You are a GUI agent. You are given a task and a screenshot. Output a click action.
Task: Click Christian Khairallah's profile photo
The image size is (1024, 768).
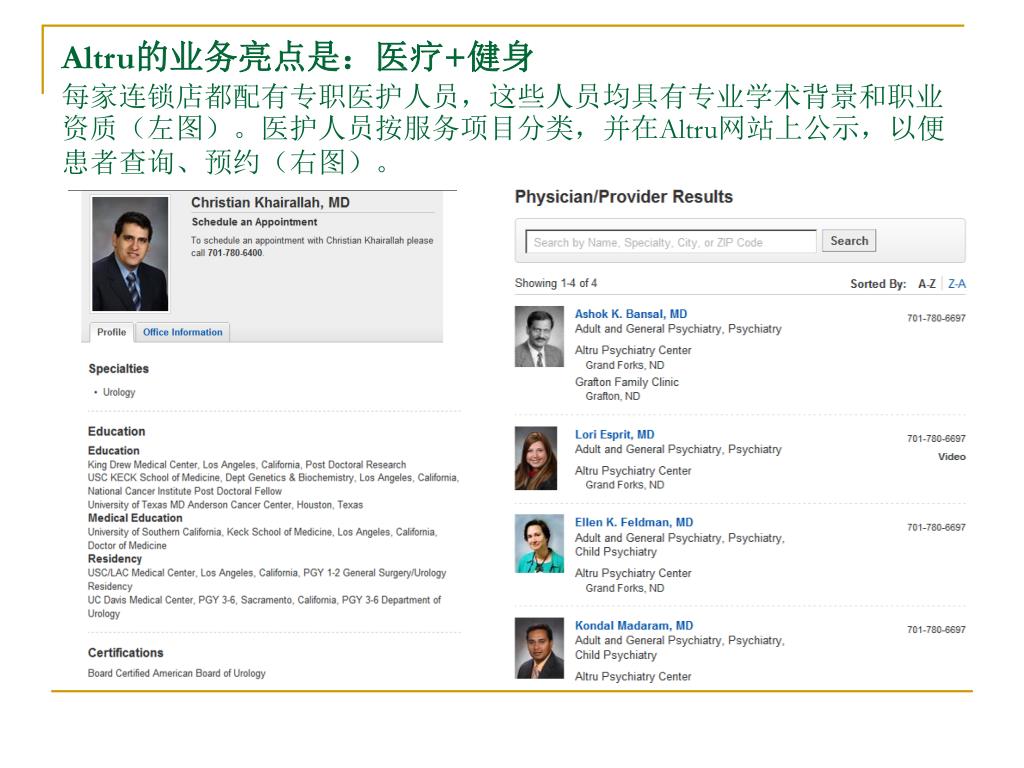pyautogui.click(x=130, y=253)
